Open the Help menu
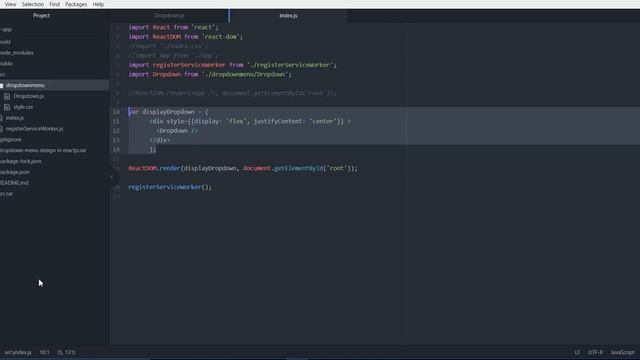 (x=98, y=4)
